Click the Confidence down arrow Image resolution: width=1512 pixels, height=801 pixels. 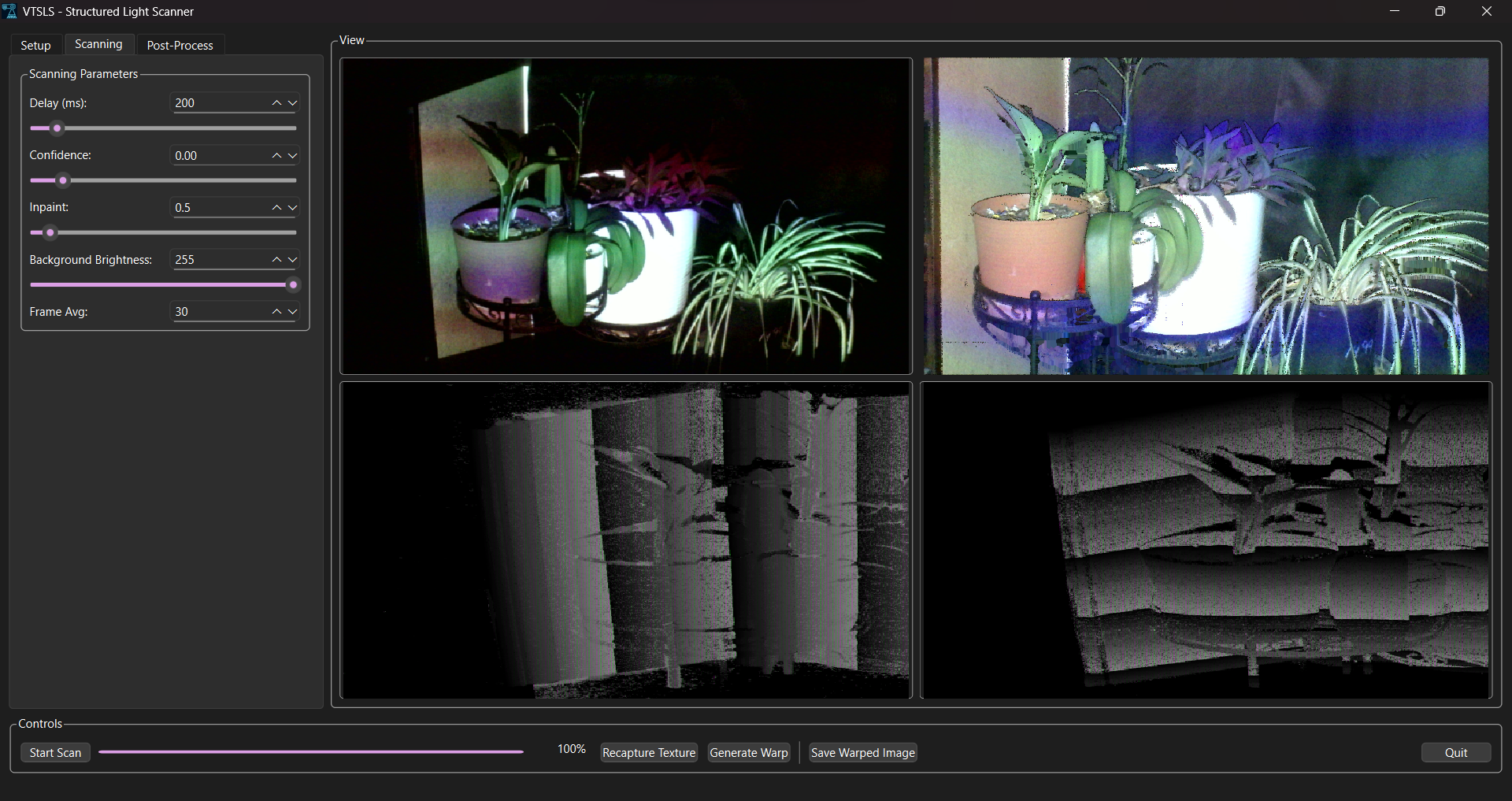[x=293, y=156]
